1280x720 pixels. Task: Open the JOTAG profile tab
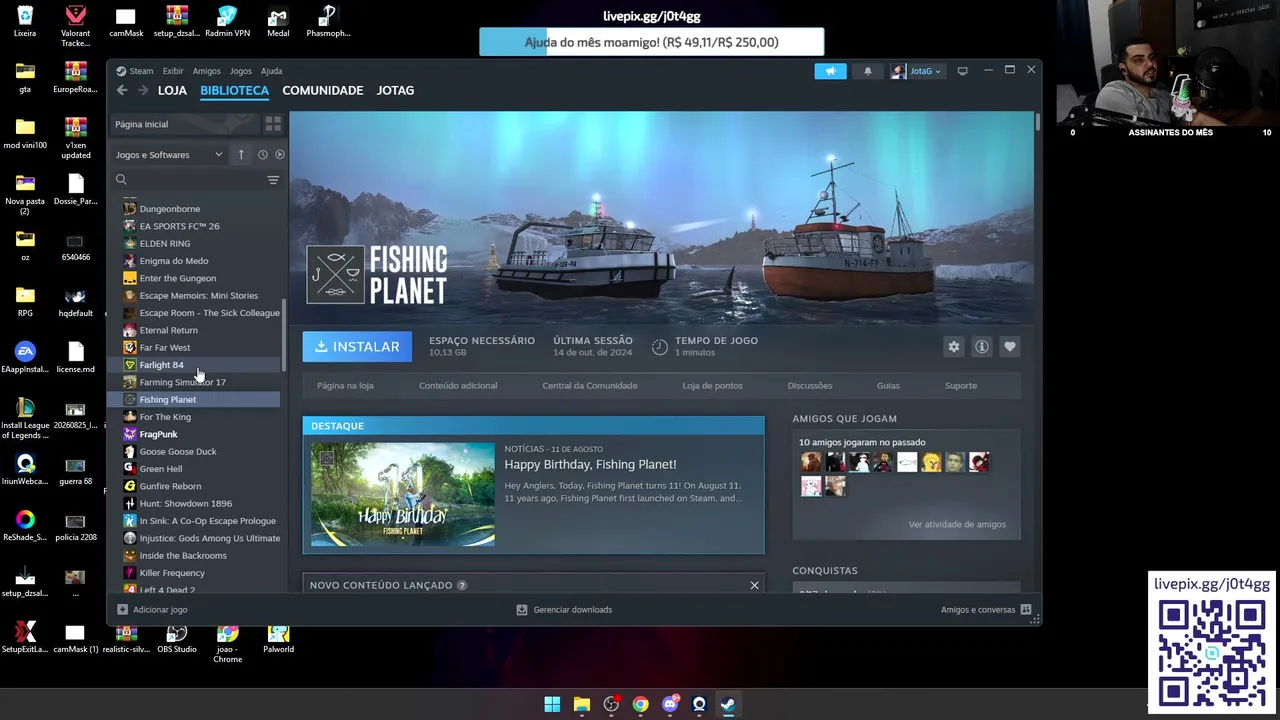point(395,90)
